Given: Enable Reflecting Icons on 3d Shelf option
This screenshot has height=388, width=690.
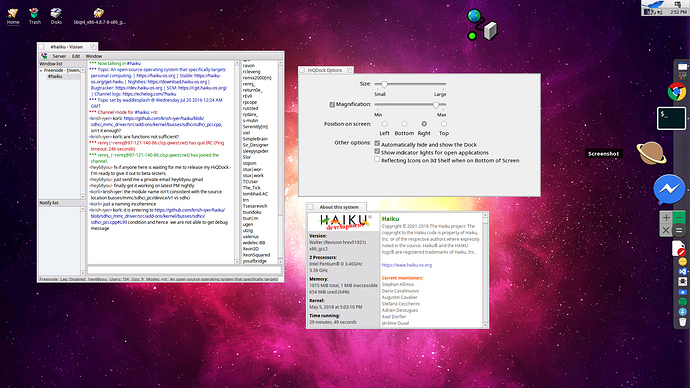Looking at the screenshot, I should pyautogui.click(x=377, y=159).
